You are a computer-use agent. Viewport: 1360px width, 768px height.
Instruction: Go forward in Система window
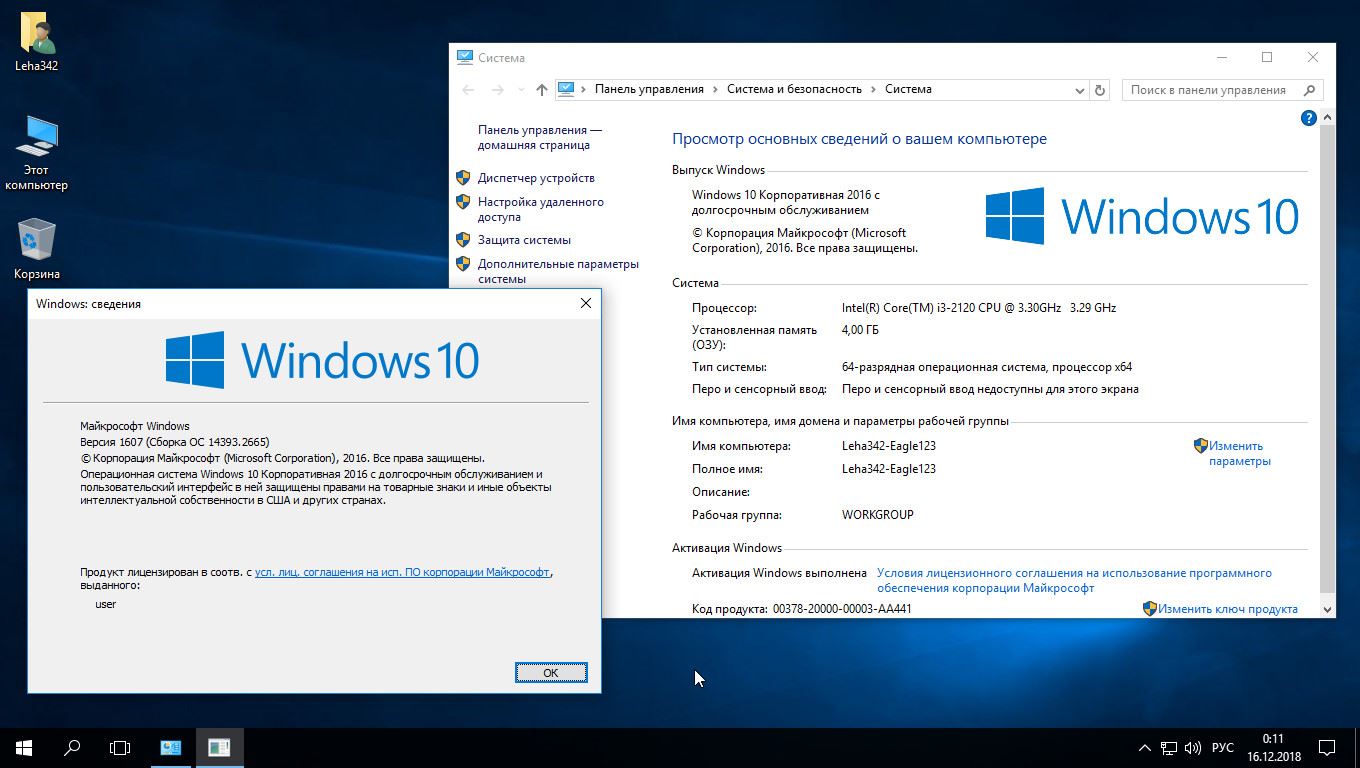tap(497, 90)
